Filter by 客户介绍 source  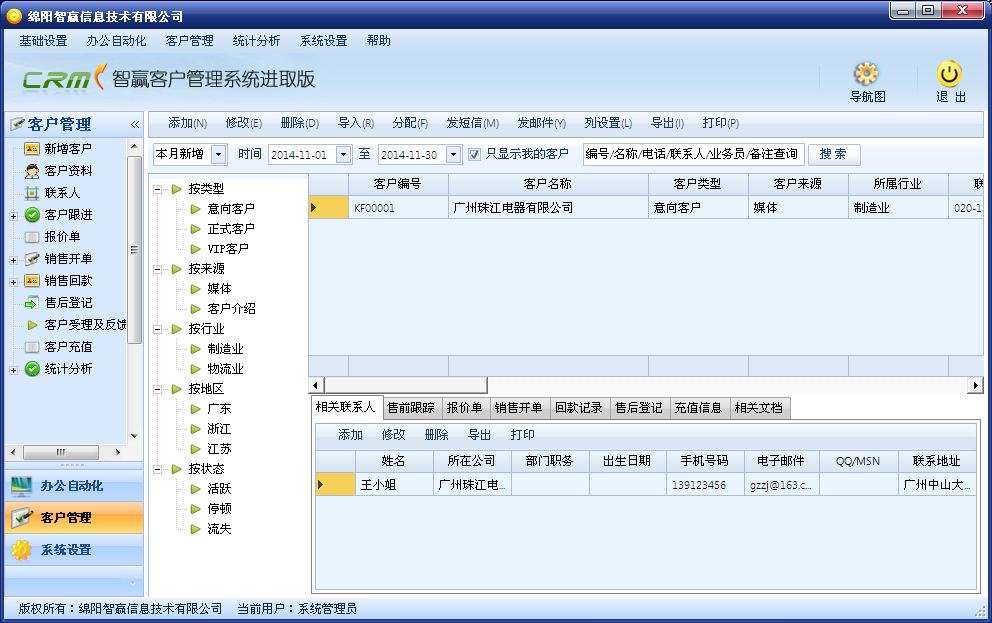[x=231, y=309]
